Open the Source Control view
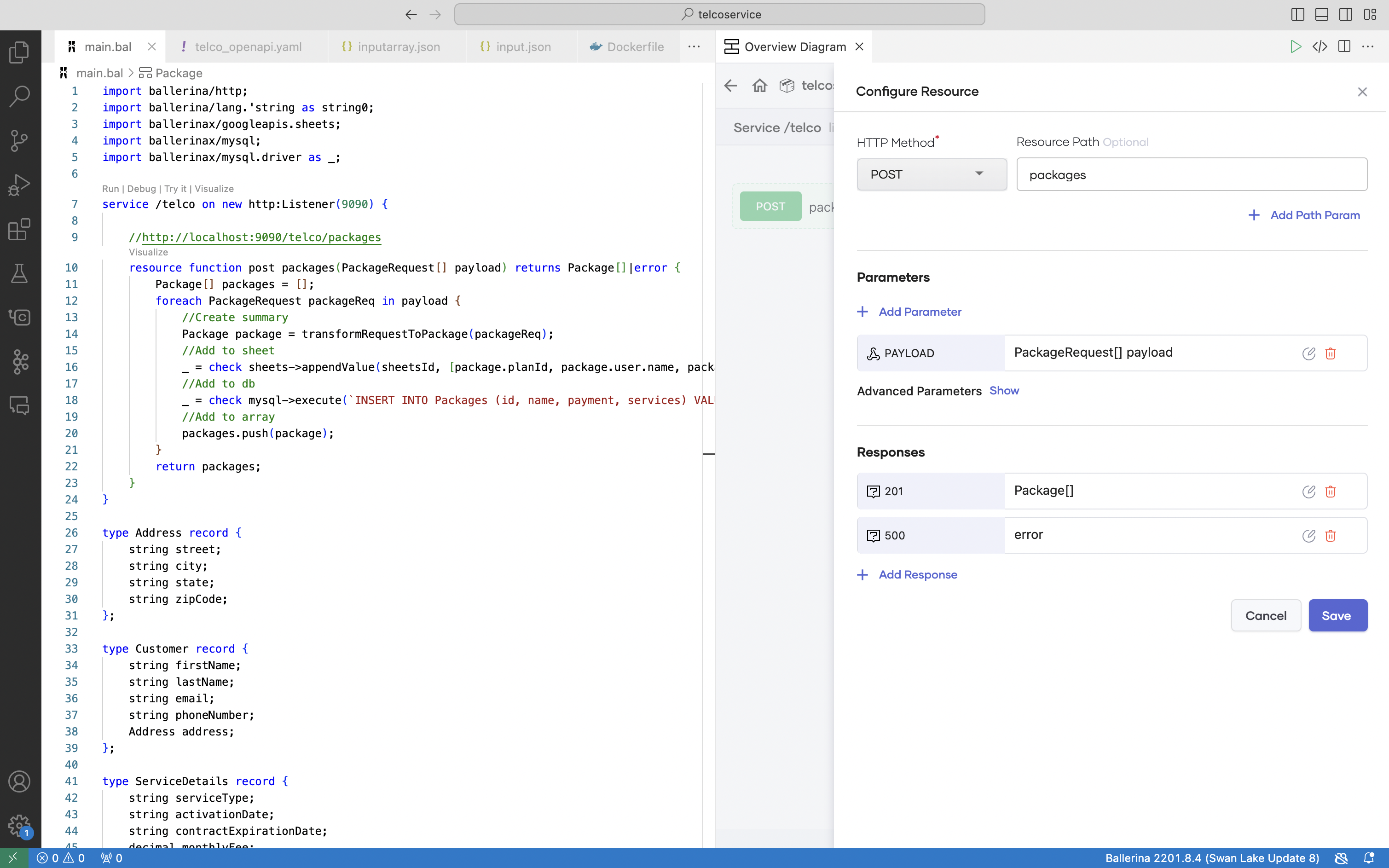The width and height of the screenshot is (1389, 868). [x=19, y=141]
